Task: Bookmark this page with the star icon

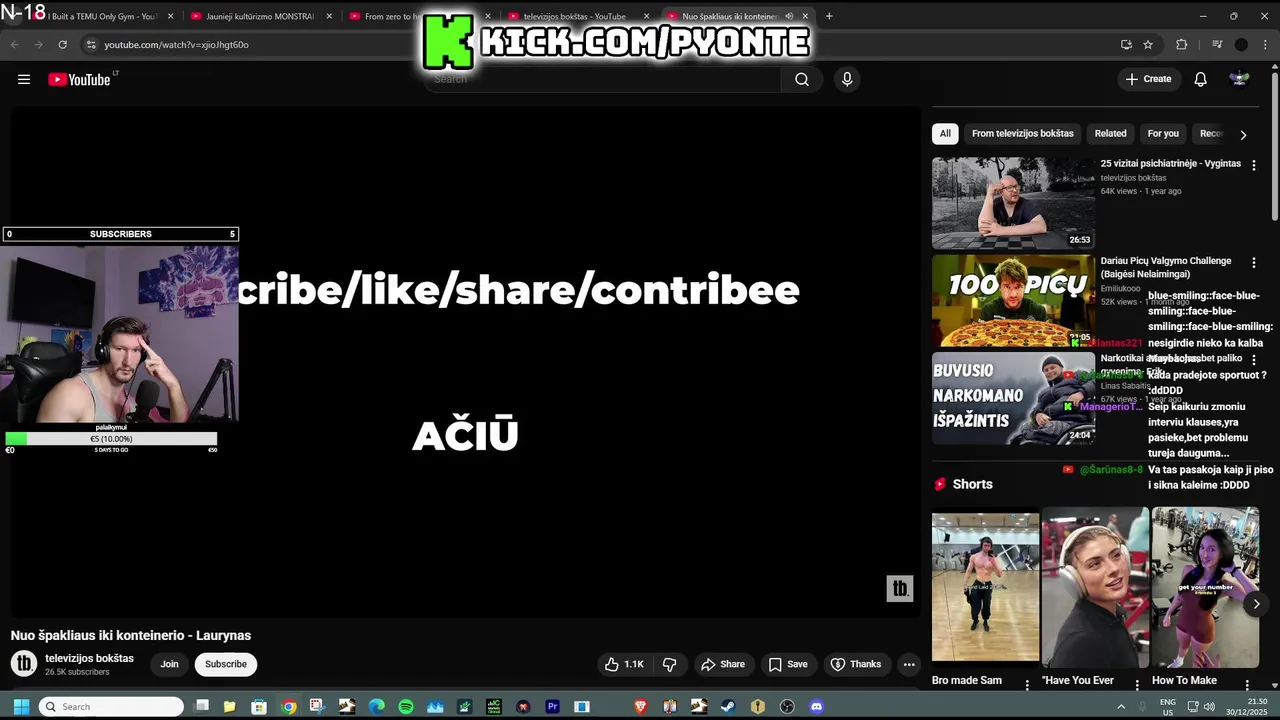Action: click(x=1148, y=44)
